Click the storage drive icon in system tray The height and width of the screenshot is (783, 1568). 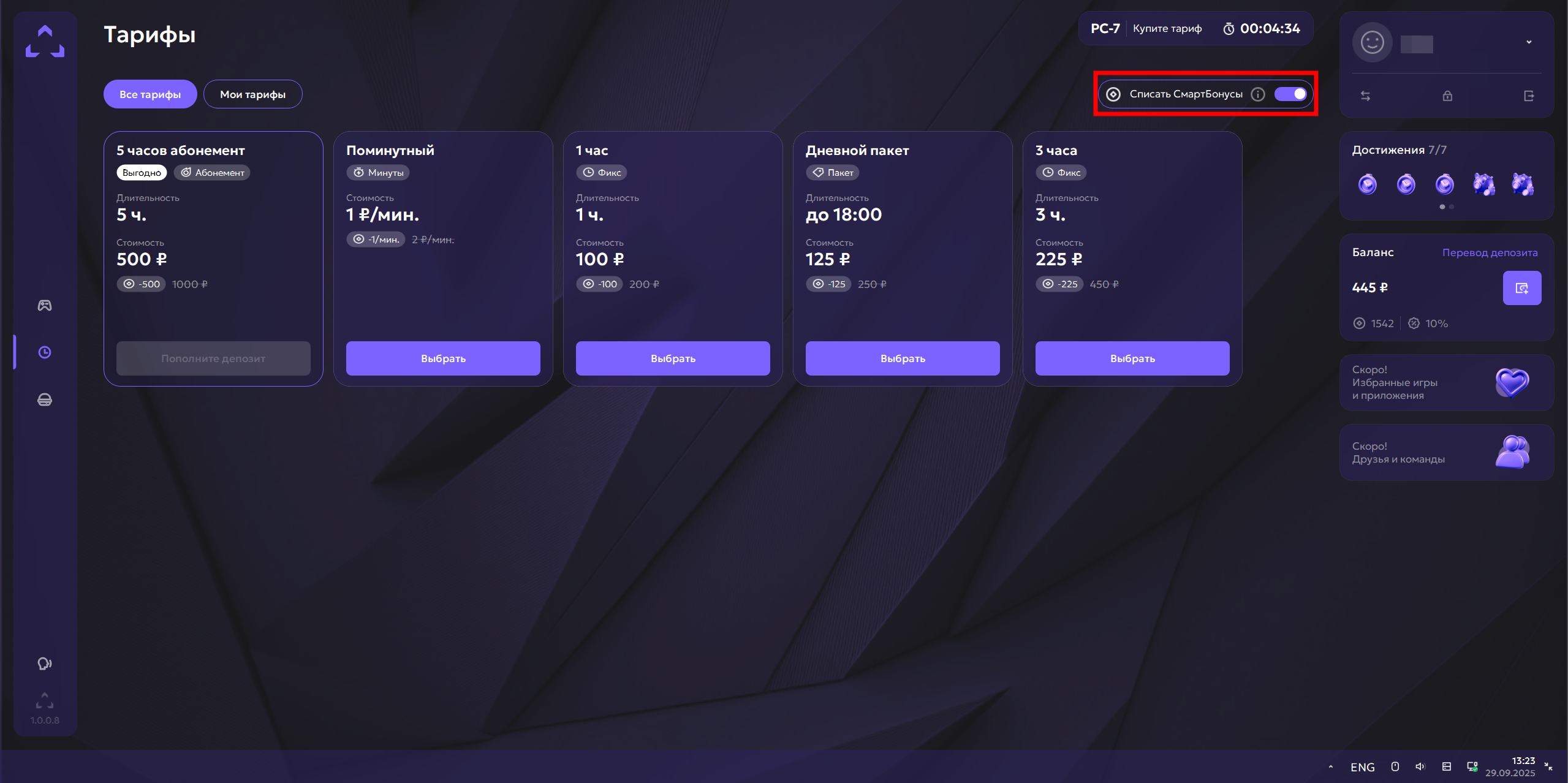point(1447,766)
